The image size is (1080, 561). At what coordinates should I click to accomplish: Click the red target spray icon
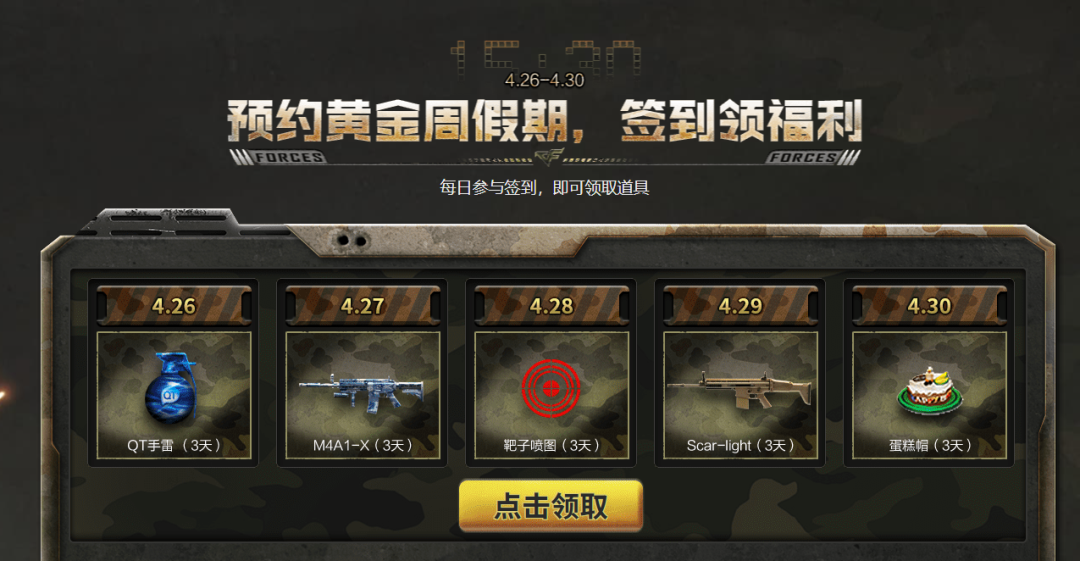tap(551, 388)
